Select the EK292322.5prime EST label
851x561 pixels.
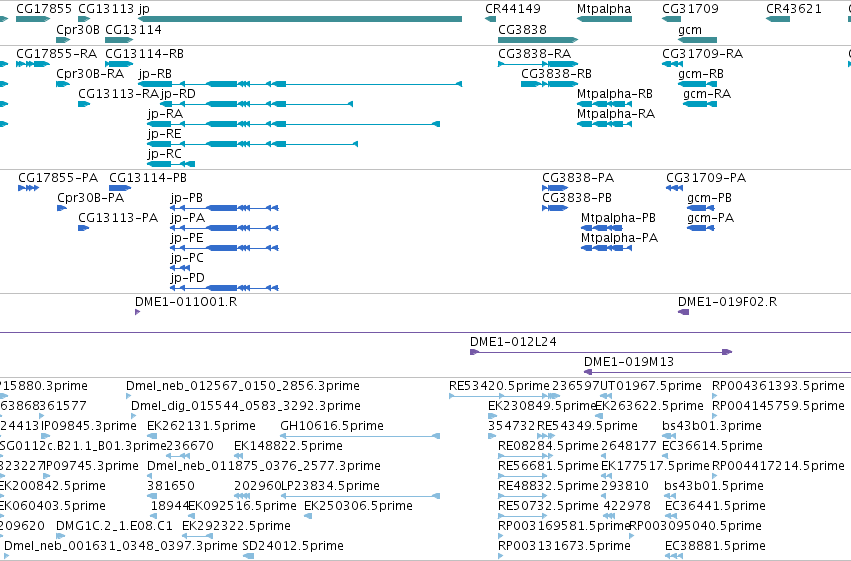point(237,526)
